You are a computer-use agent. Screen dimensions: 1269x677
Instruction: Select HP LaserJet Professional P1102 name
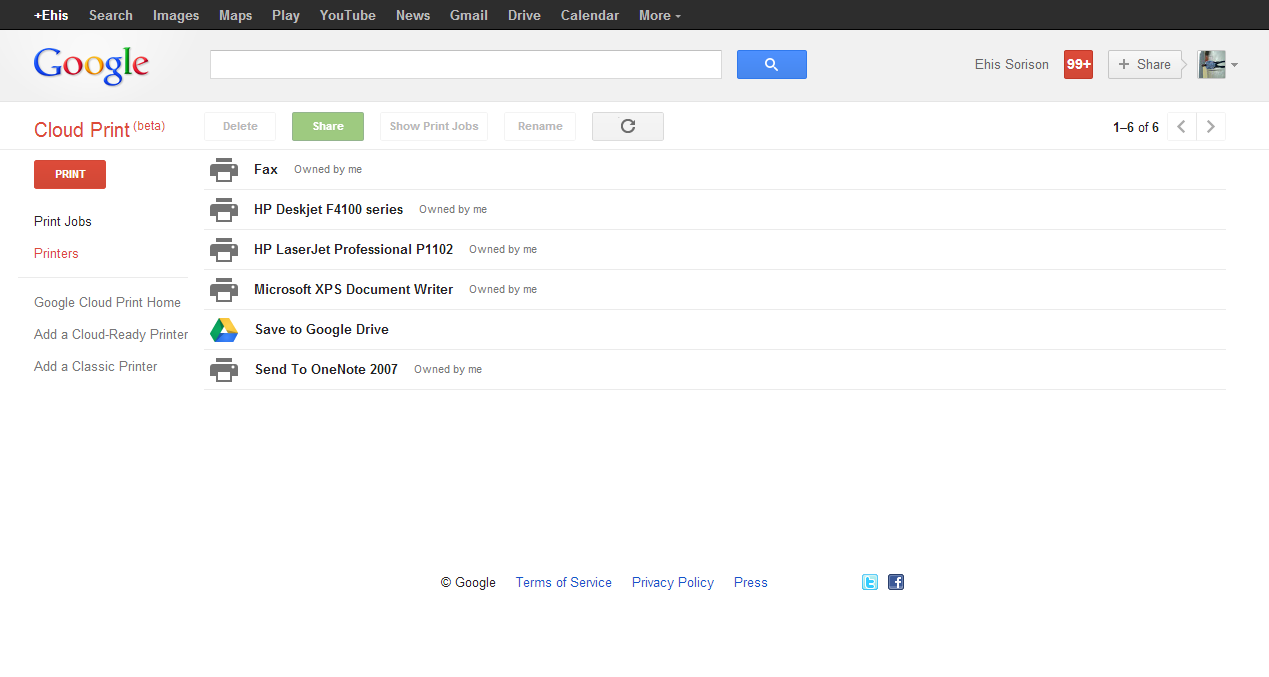354,249
